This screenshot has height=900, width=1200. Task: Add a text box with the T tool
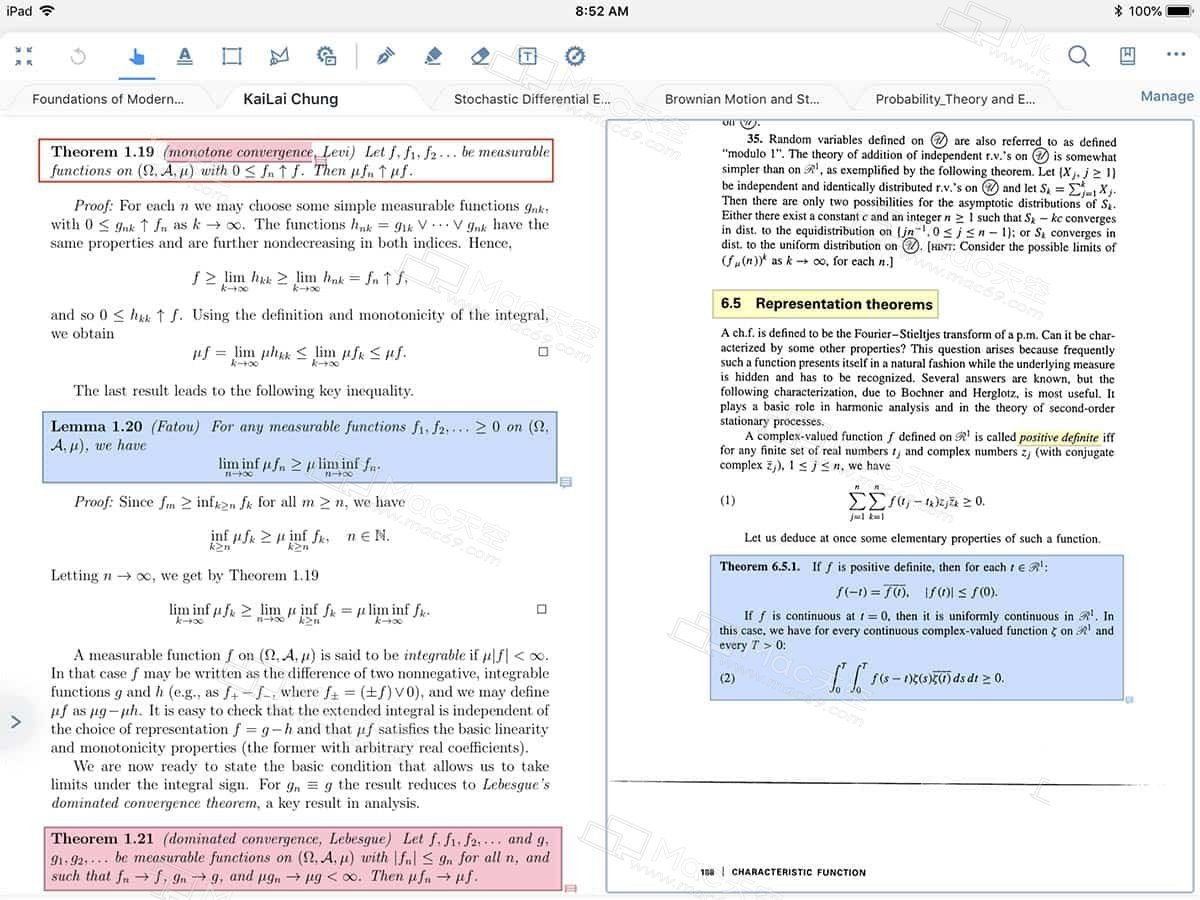tap(527, 56)
